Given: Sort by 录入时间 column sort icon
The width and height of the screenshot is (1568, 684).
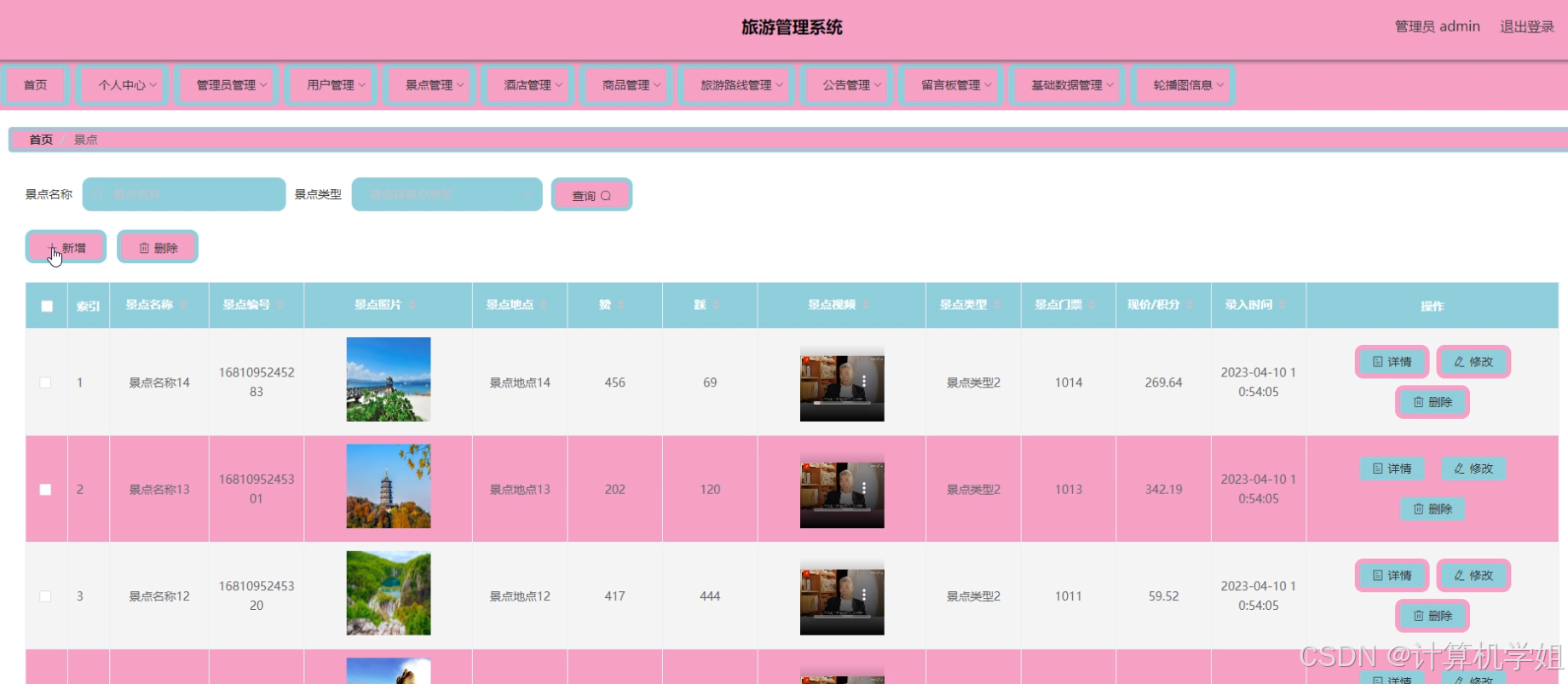Looking at the screenshot, I should pyautogui.click(x=1283, y=305).
